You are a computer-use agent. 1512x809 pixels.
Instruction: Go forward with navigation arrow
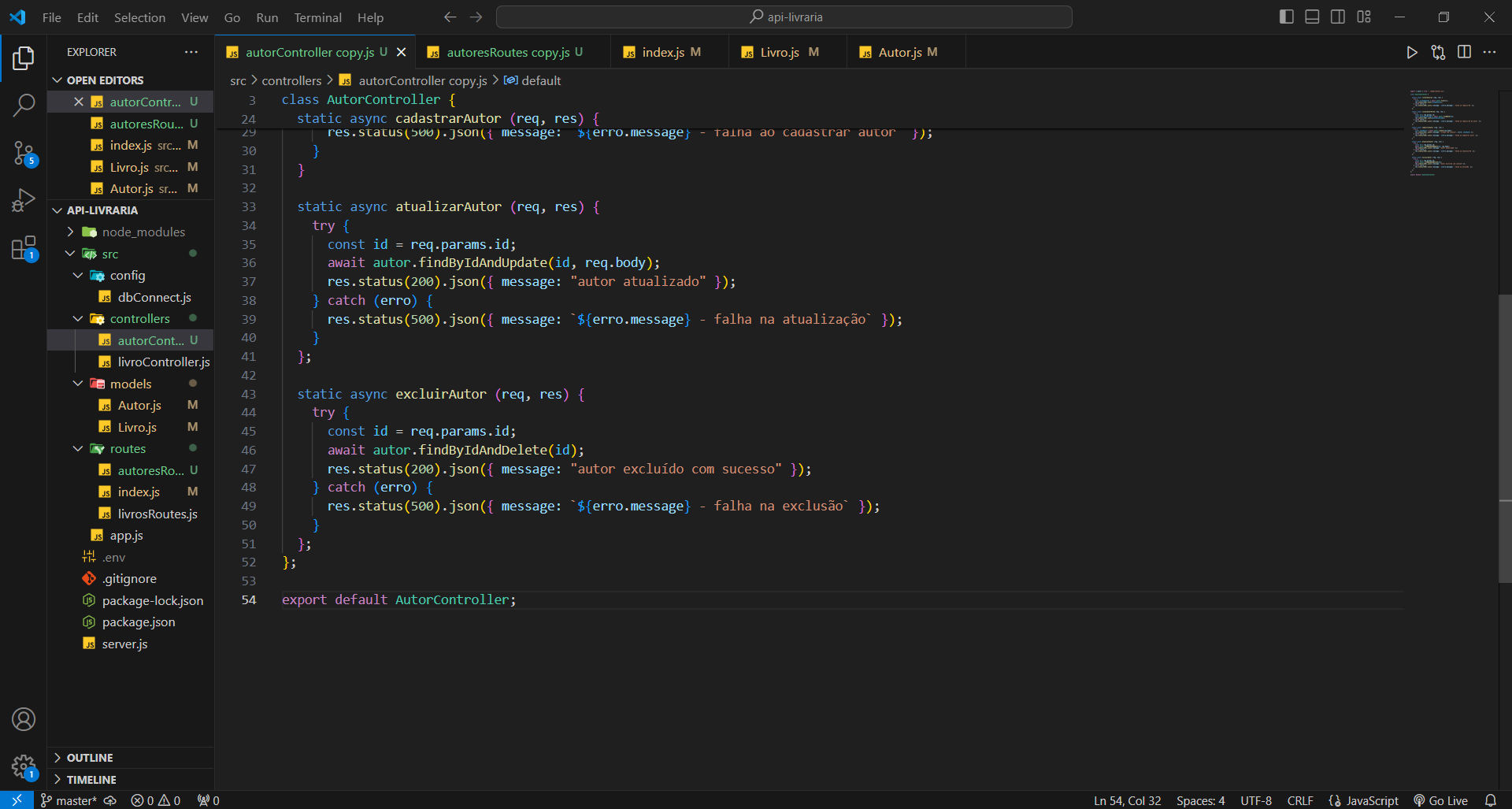(x=476, y=17)
